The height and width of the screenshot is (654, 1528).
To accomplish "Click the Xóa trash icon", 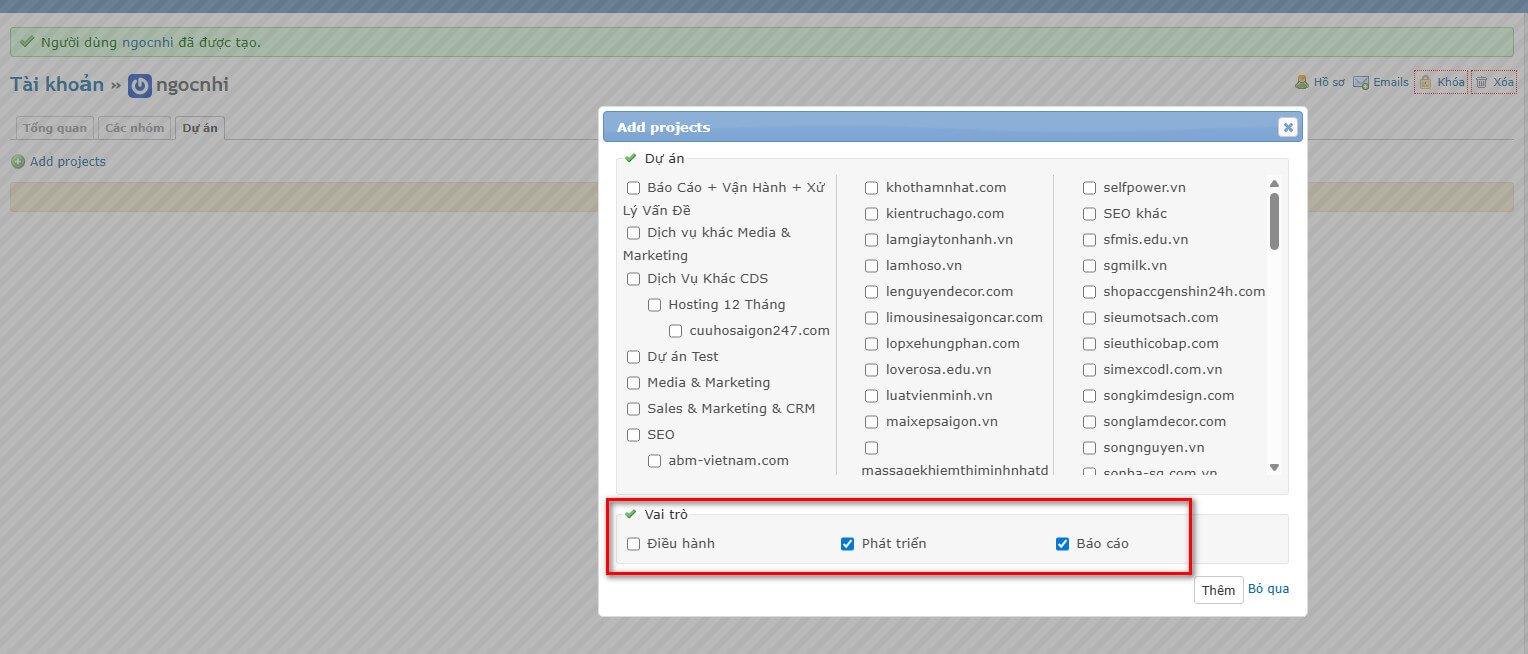I will (1481, 83).
